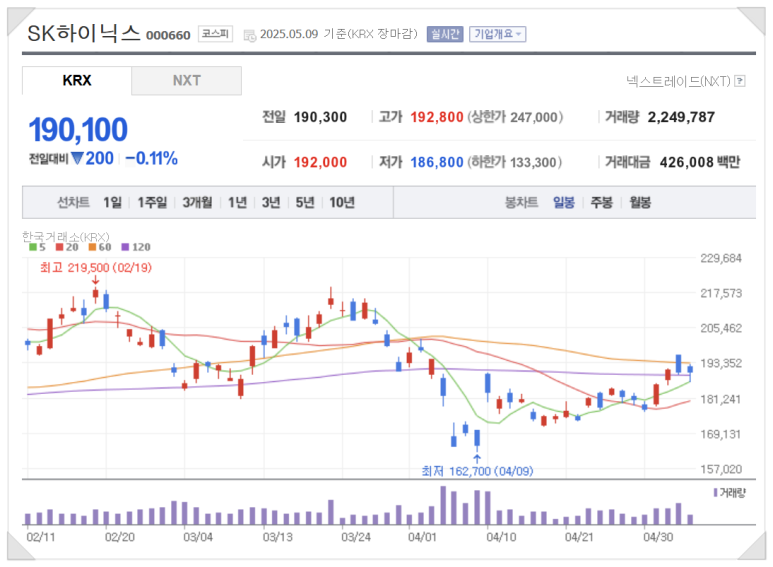The height and width of the screenshot is (567, 773).
Task: Click the 거래량 value 2,249,787
Action: 681,117
